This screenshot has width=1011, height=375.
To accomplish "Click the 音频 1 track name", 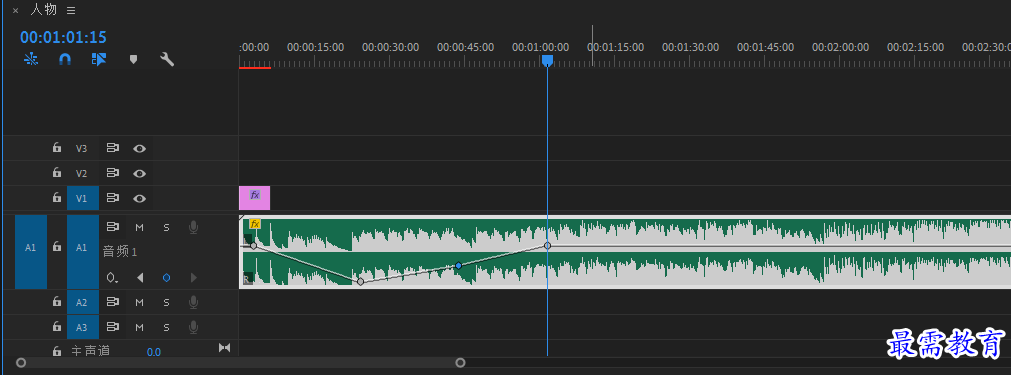I will tap(120, 252).
